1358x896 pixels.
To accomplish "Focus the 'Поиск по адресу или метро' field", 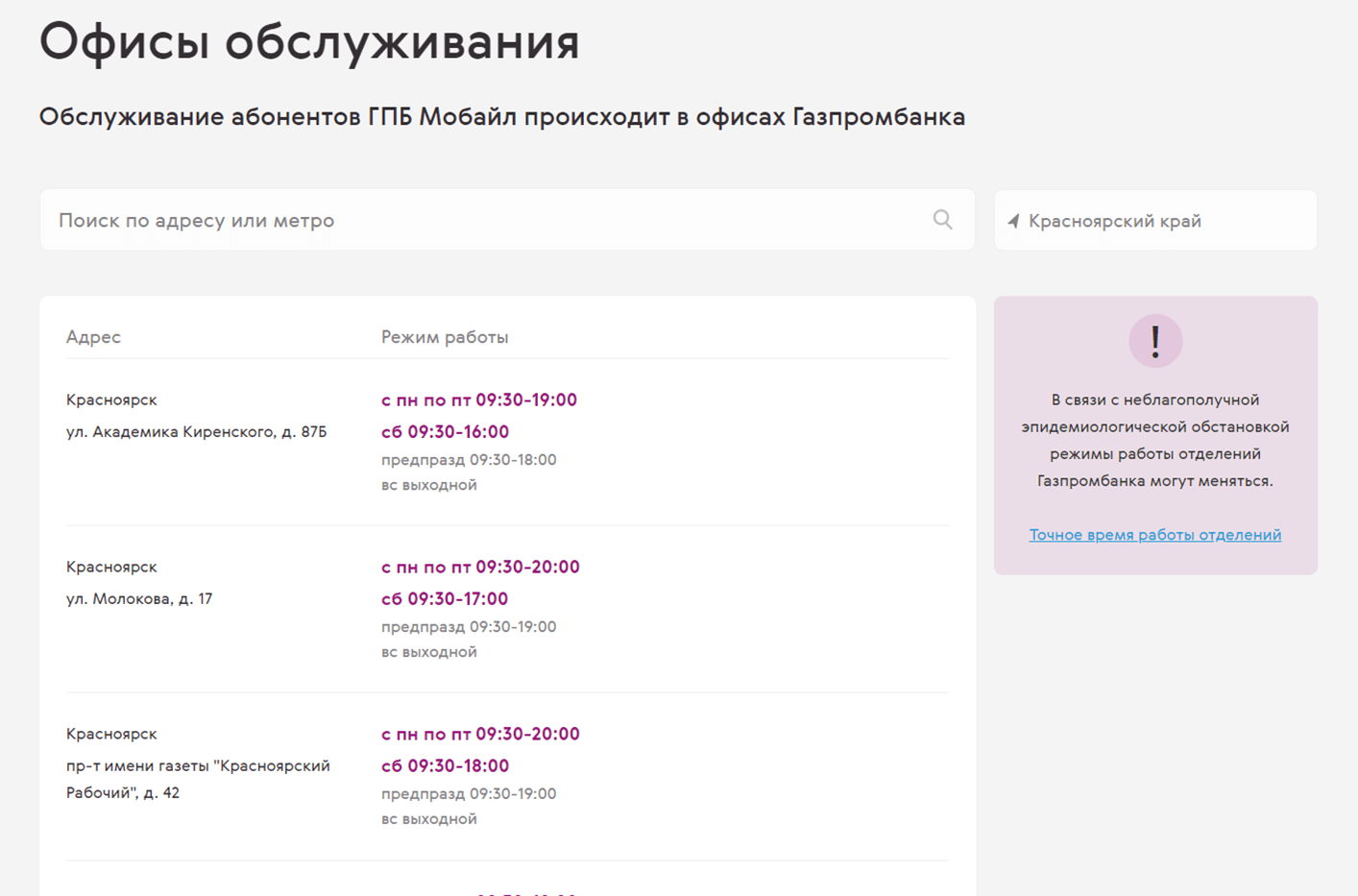I will [x=507, y=220].
